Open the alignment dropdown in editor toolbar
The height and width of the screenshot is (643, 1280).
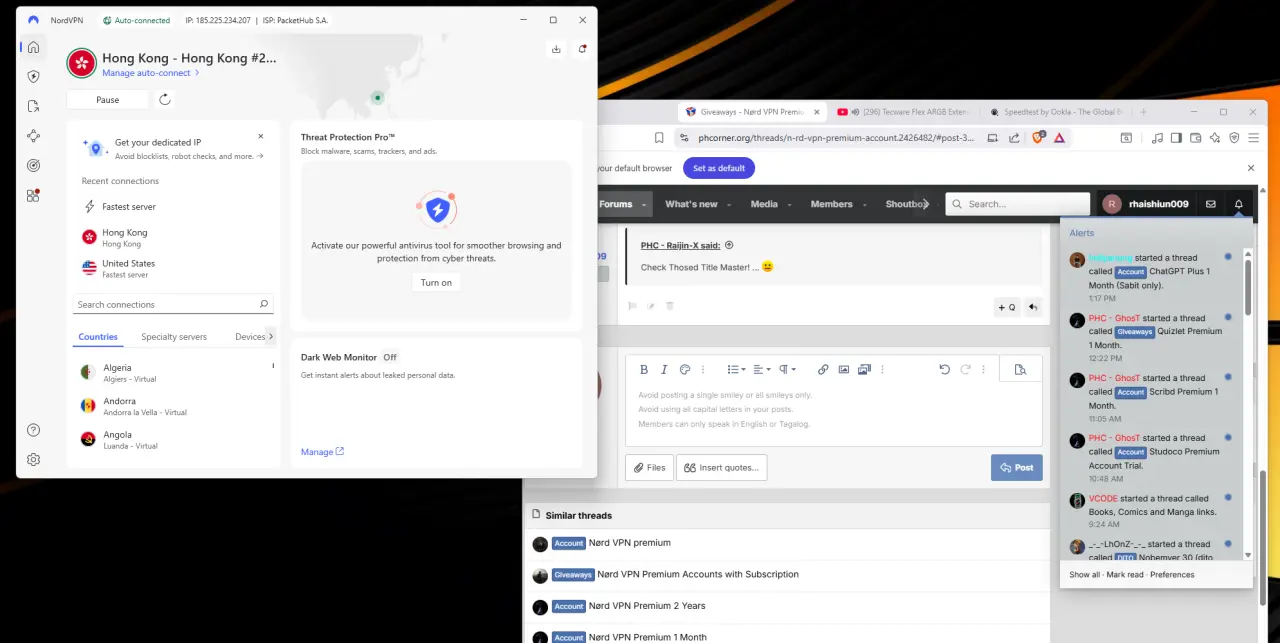click(762, 369)
